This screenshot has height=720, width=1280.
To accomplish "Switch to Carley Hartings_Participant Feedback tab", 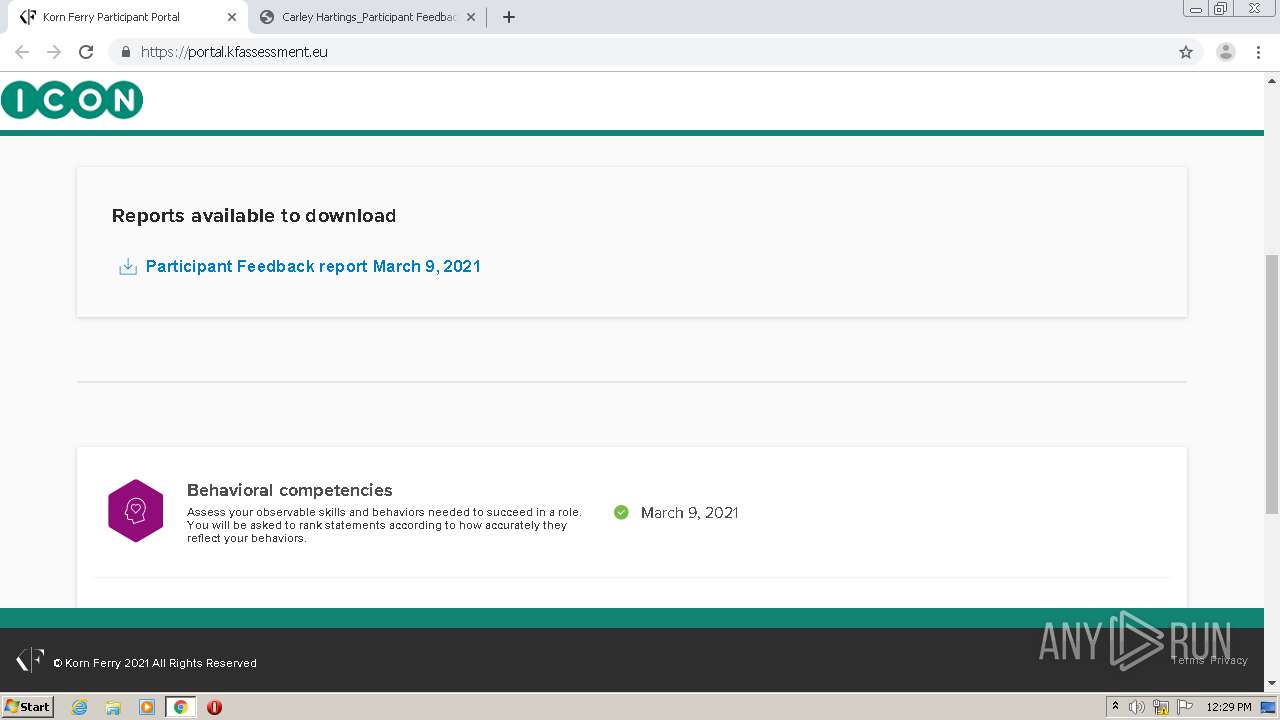I will tap(368, 17).
